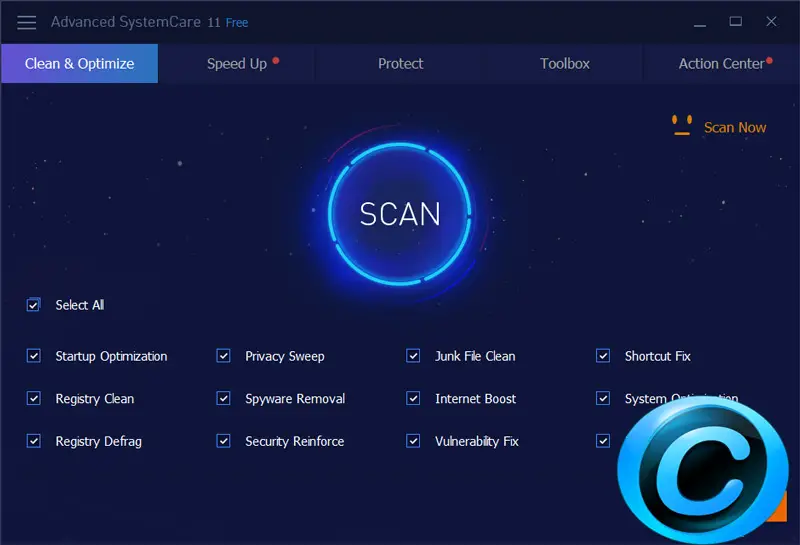Toggle the Select All checkbox
This screenshot has width=800, height=545.
click(x=33, y=305)
